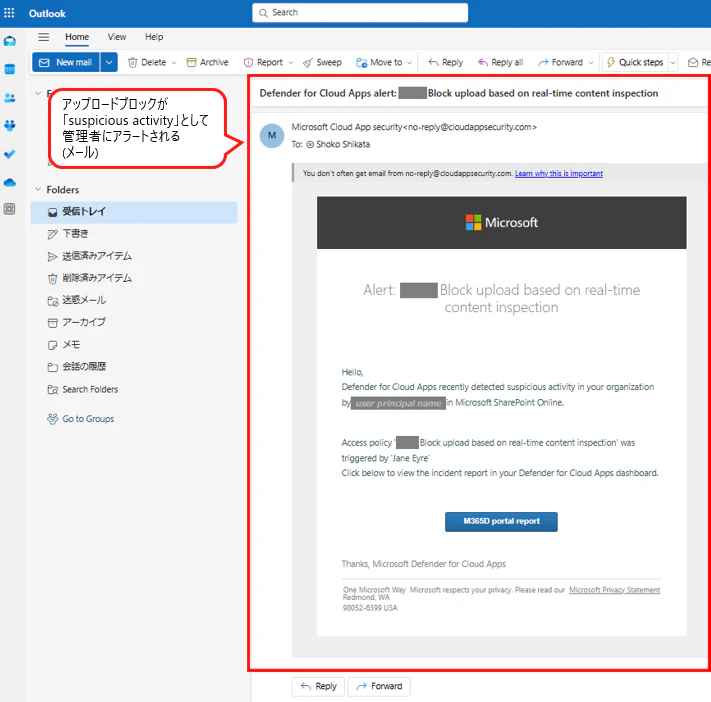
Task: Open the Calendar app in the sidebar
Action: pos(10,69)
